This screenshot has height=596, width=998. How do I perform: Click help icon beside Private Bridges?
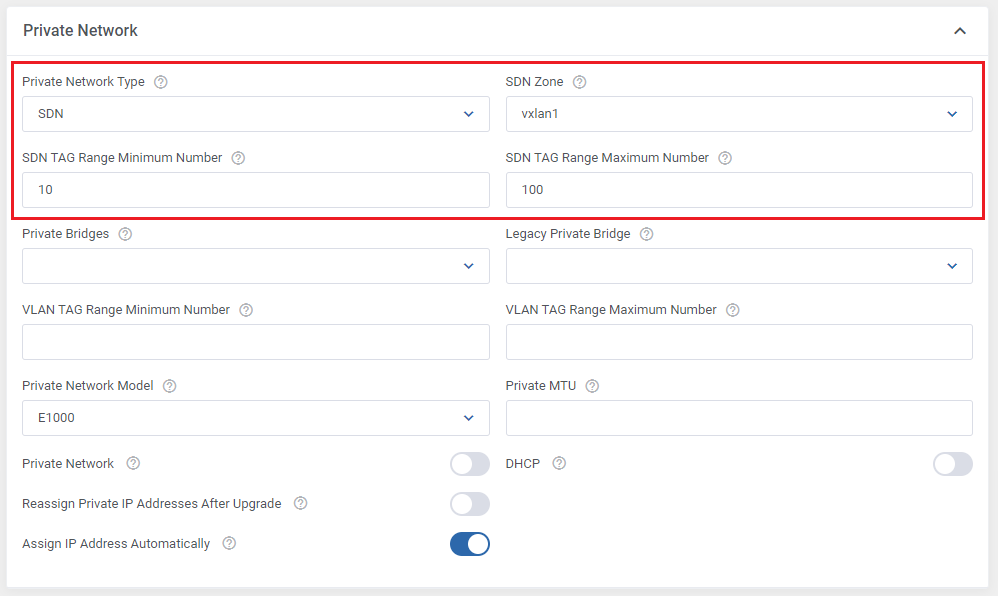(x=125, y=234)
